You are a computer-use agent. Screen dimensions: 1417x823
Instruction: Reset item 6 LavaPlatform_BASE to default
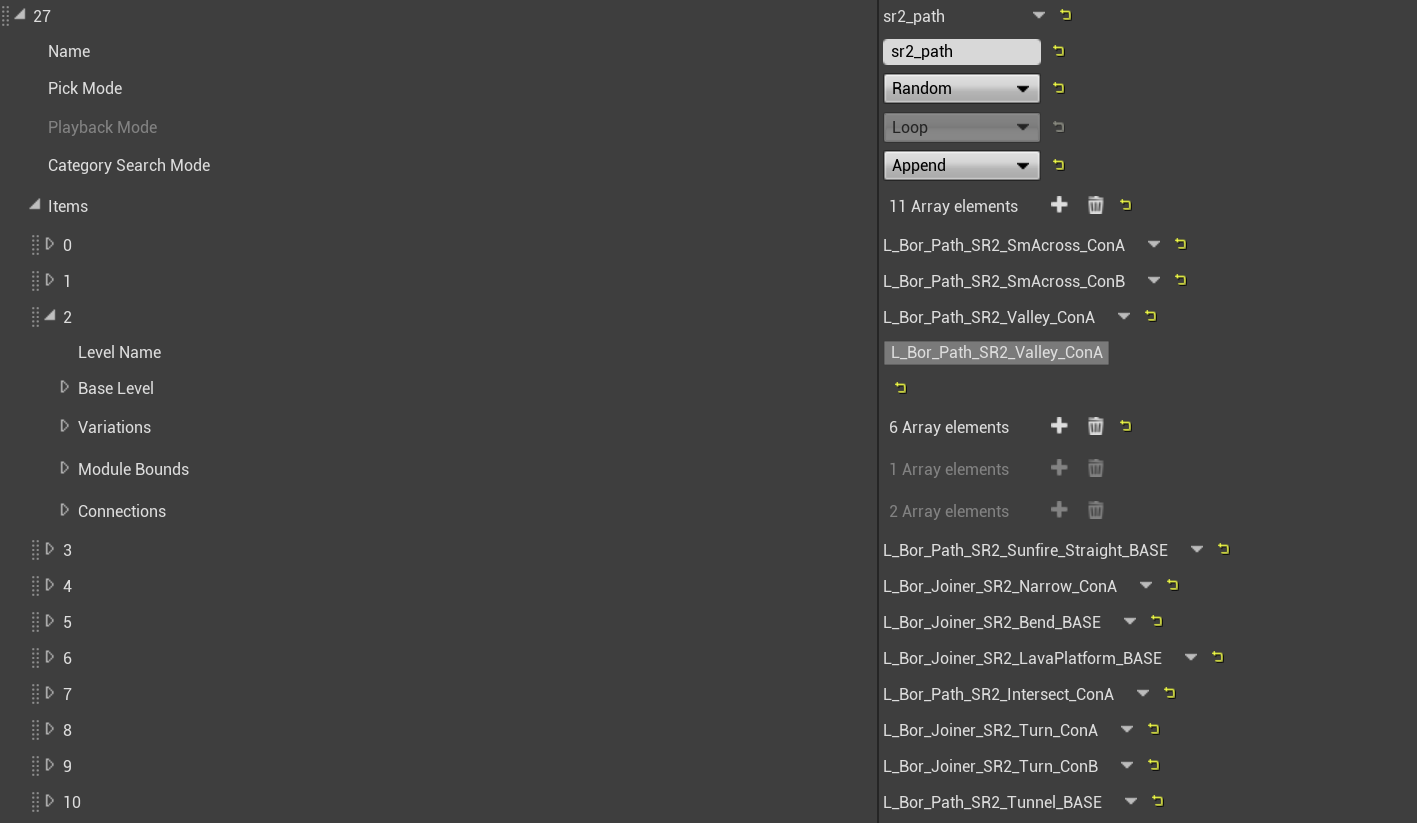click(x=1218, y=657)
